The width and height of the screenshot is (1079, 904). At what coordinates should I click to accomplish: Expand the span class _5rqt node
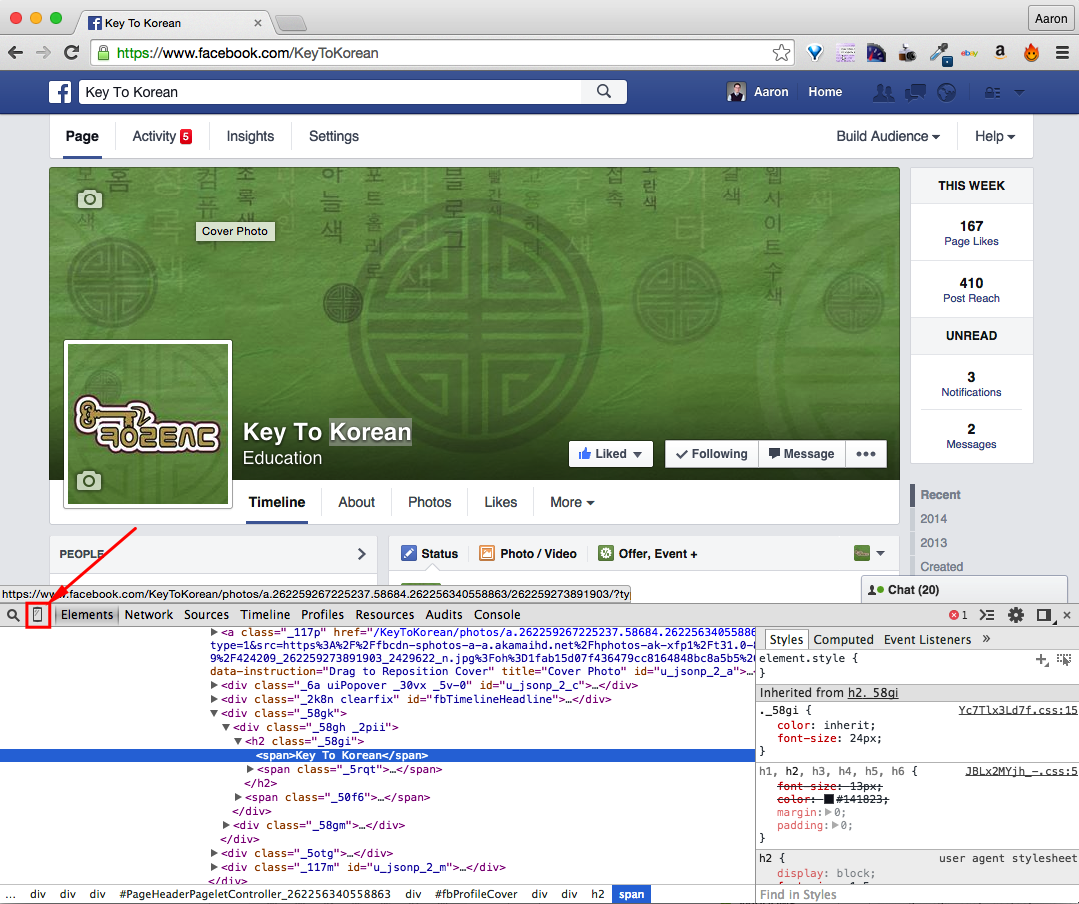(x=251, y=770)
